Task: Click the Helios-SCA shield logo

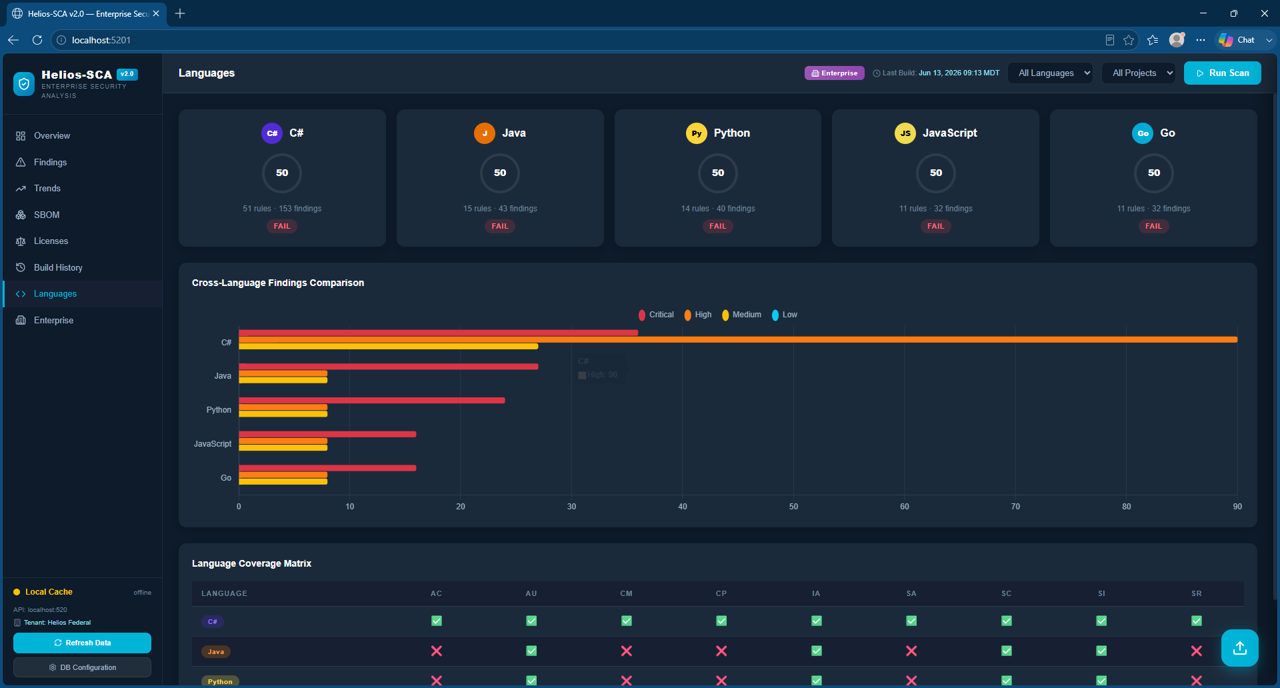Action: click(24, 84)
